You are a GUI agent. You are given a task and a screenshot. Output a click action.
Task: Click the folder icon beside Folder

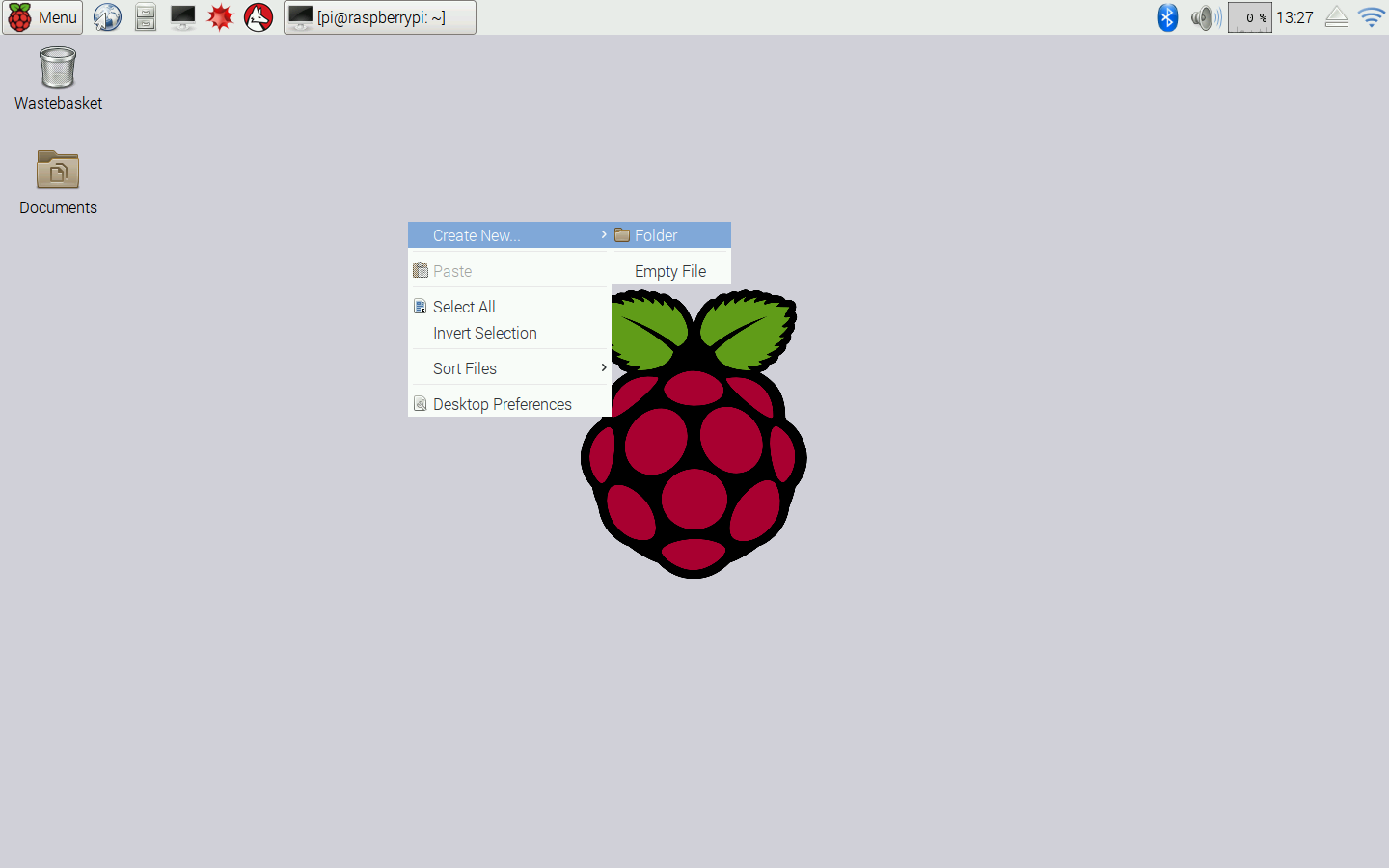pos(622,235)
